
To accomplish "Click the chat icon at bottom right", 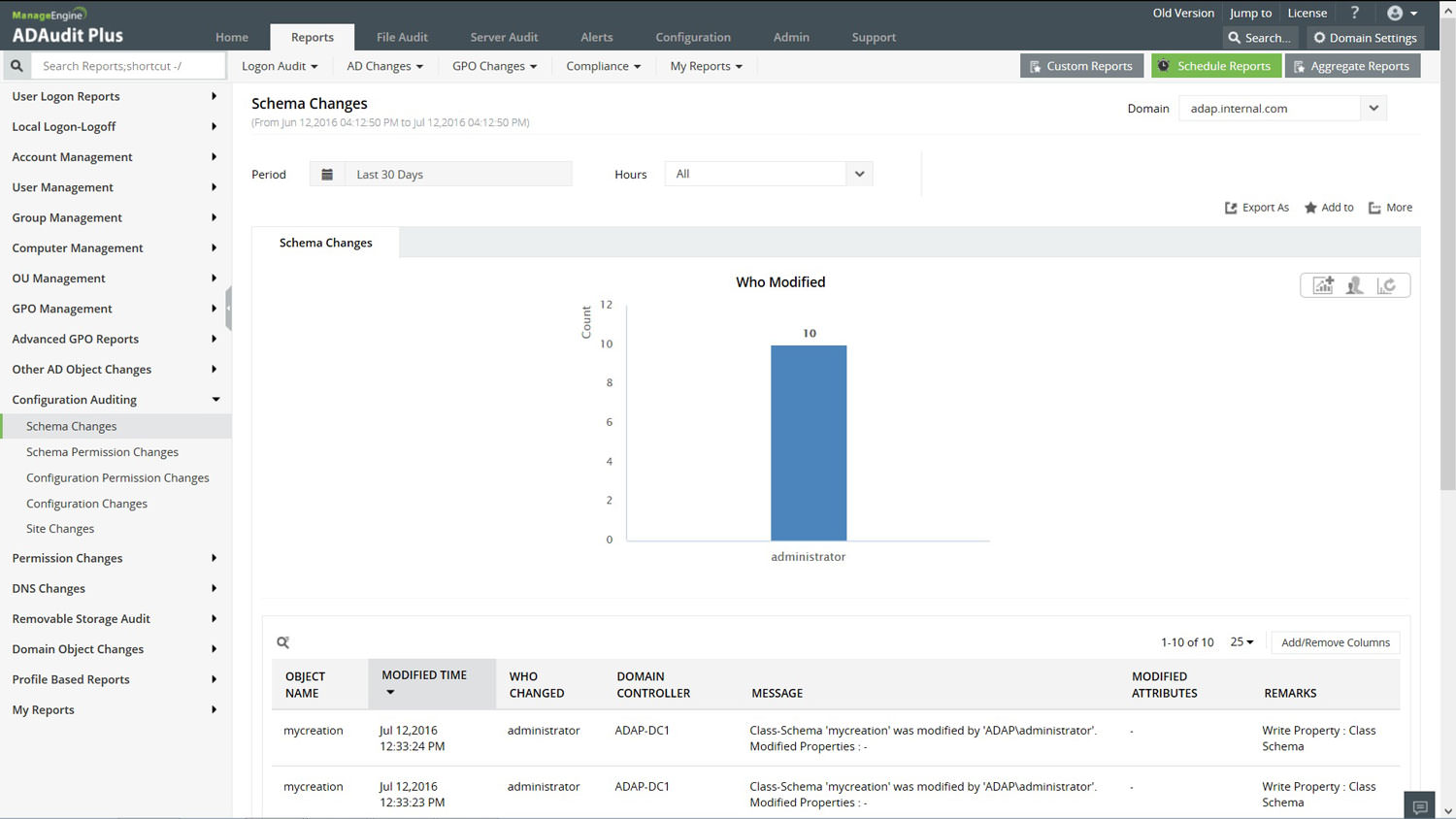I will click(x=1420, y=806).
